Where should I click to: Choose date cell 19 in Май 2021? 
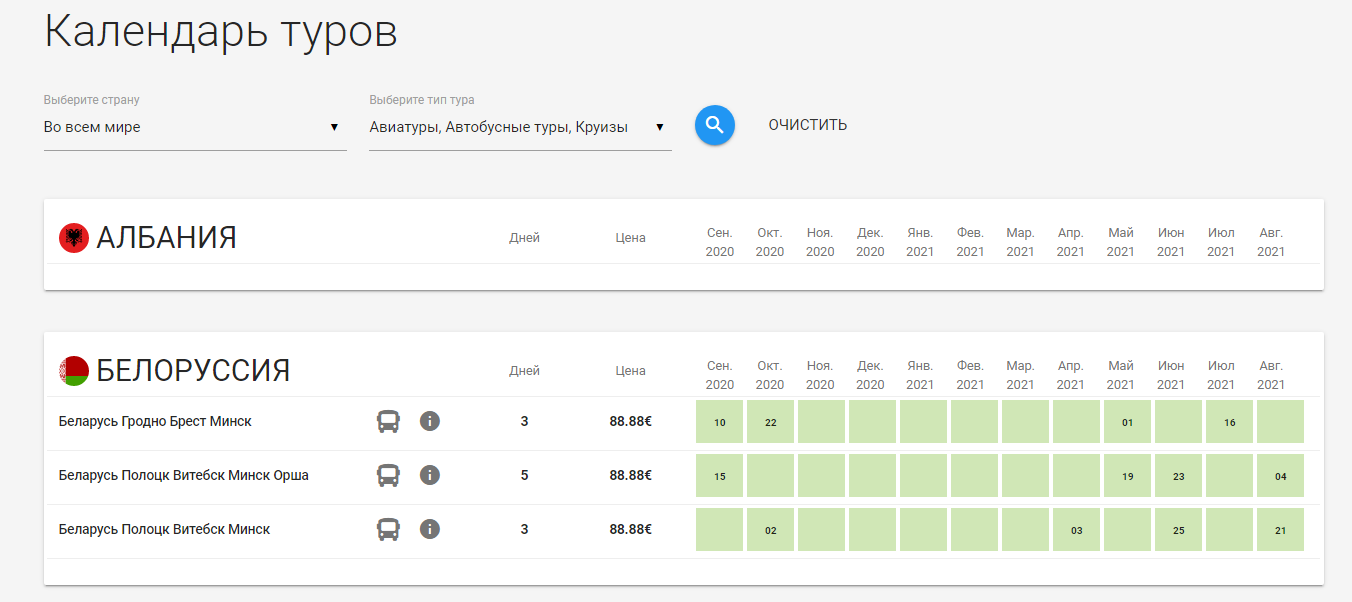pos(1127,476)
